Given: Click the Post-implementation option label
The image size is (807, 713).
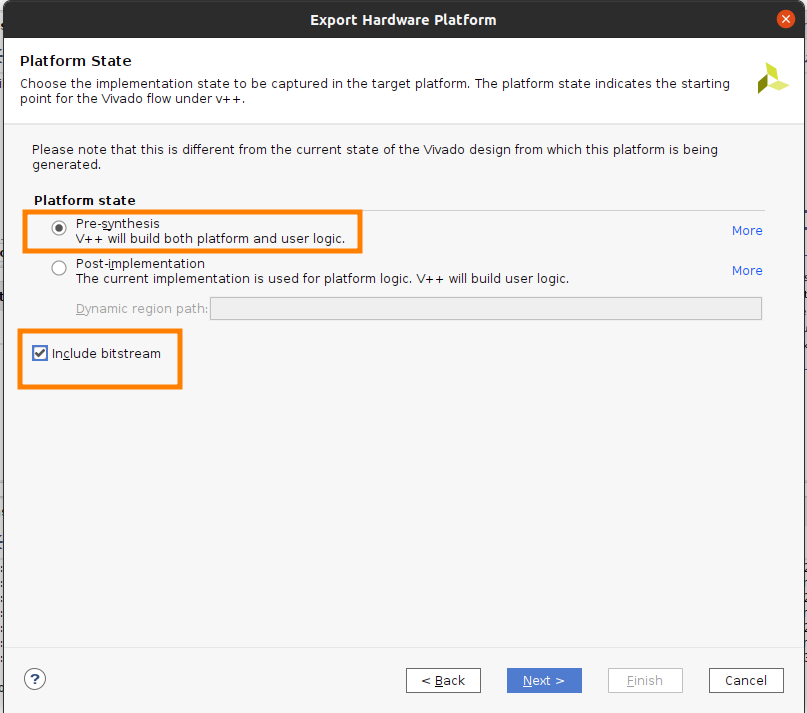Looking at the screenshot, I should 140,264.
